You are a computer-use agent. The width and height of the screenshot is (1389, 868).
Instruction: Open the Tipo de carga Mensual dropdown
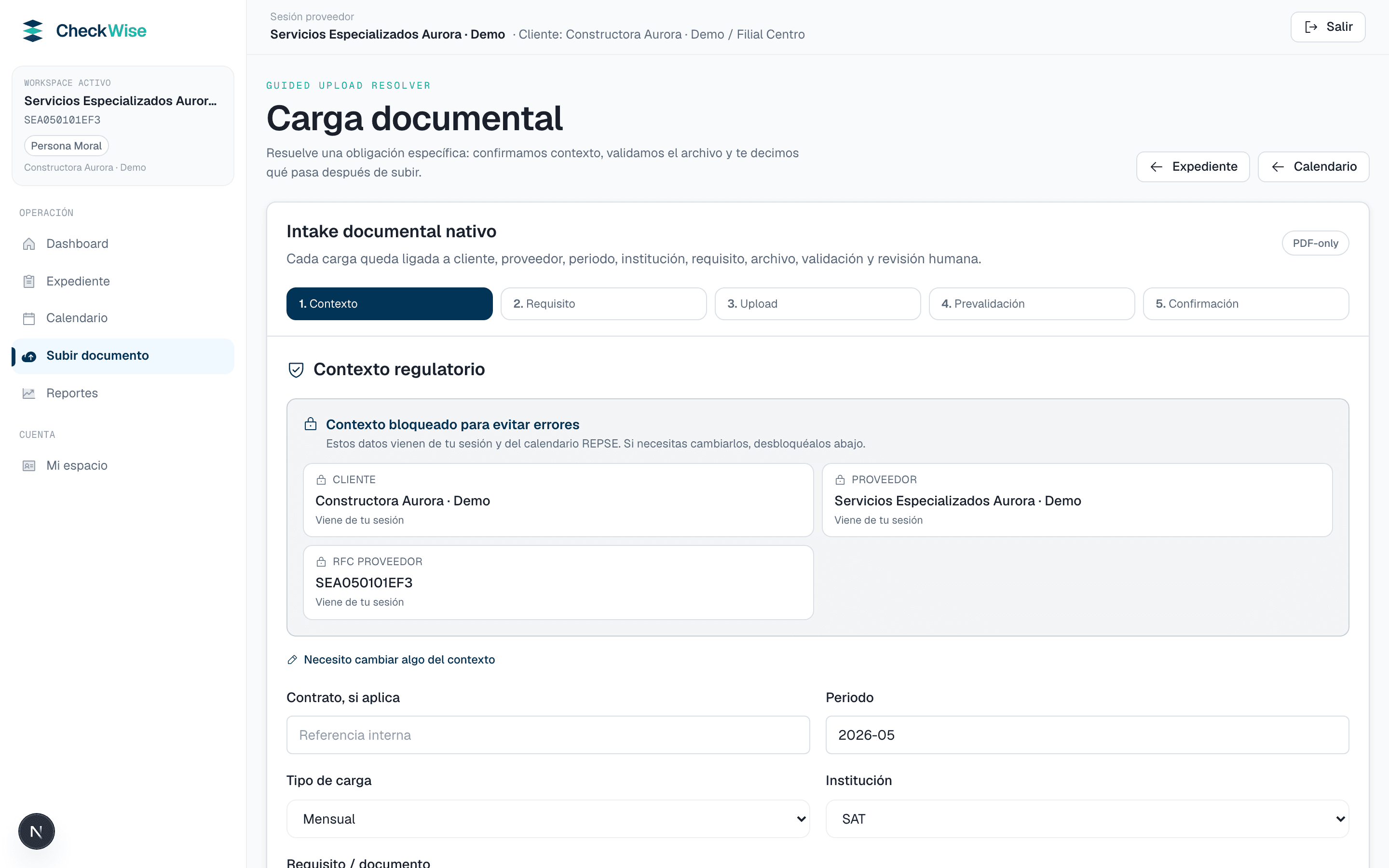click(548, 819)
